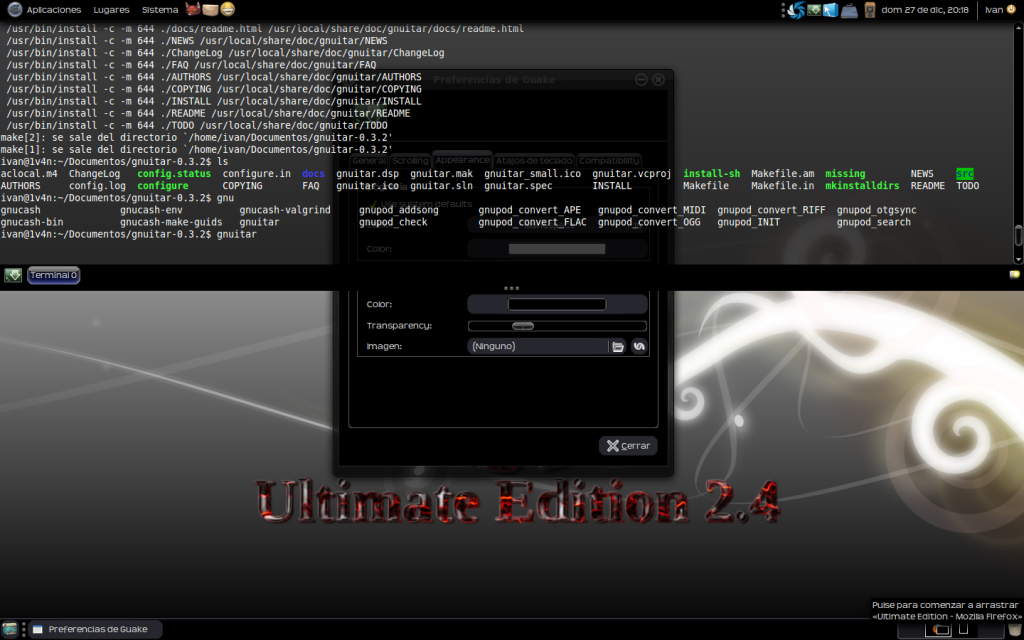Launch the red fox-face panel launcher
Image resolution: width=1024 pixels, height=640 pixels.
click(193, 9)
